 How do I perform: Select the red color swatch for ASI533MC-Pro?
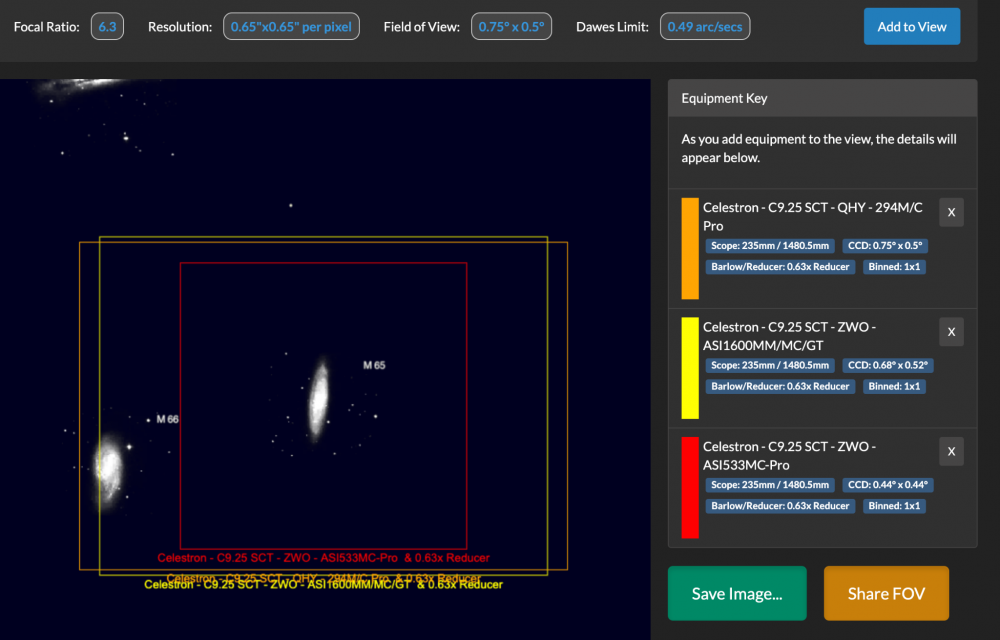tap(690, 488)
